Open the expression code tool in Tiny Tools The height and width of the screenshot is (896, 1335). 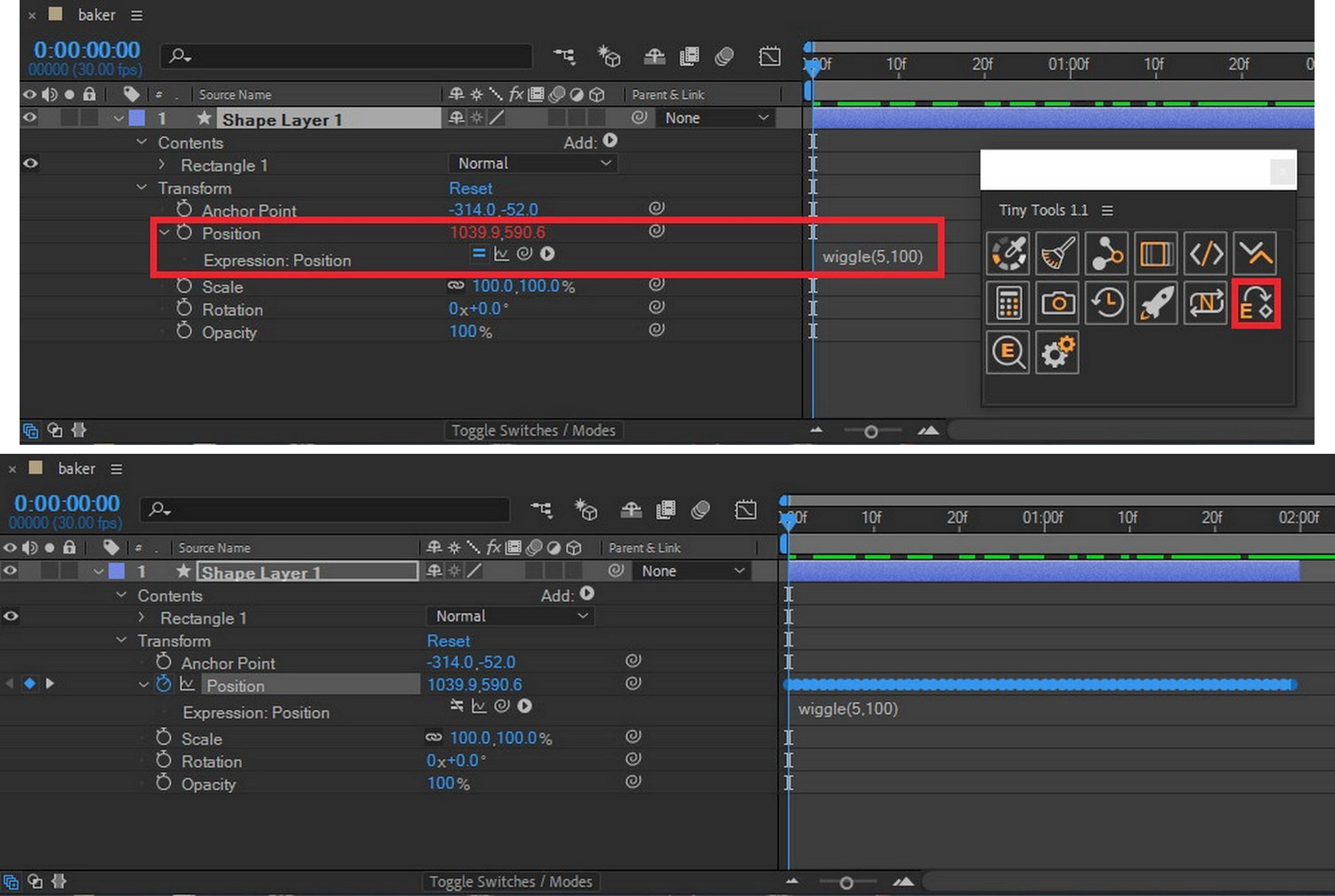(1206, 254)
